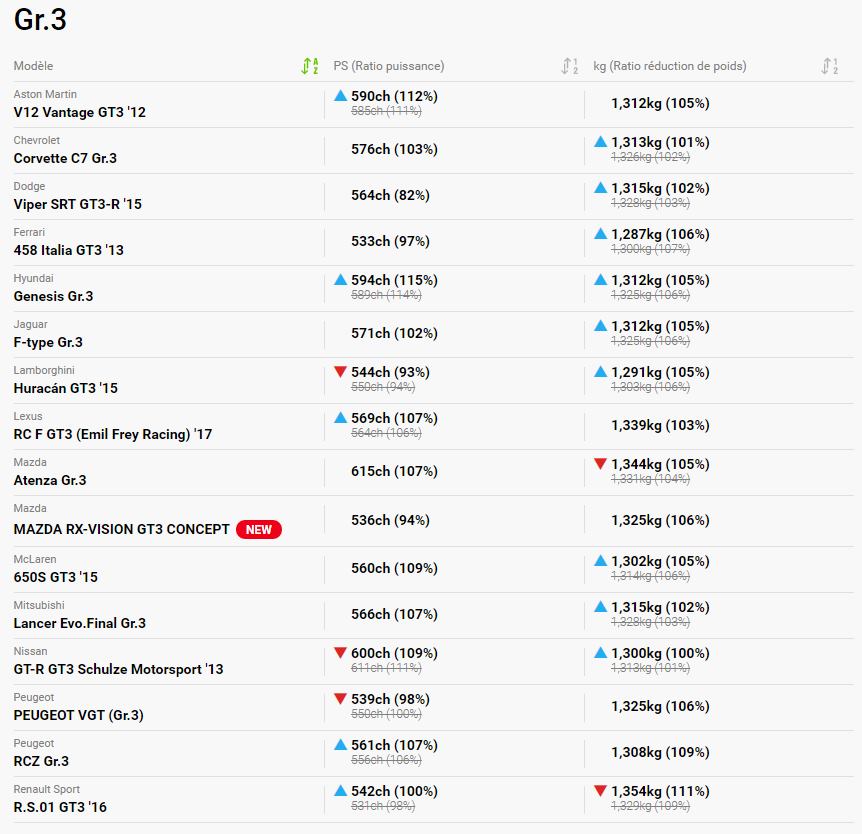Click struck-through 1,329kg (109%) old value
Viewport: 862px width, 834px height.
pyautogui.click(x=650, y=806)
